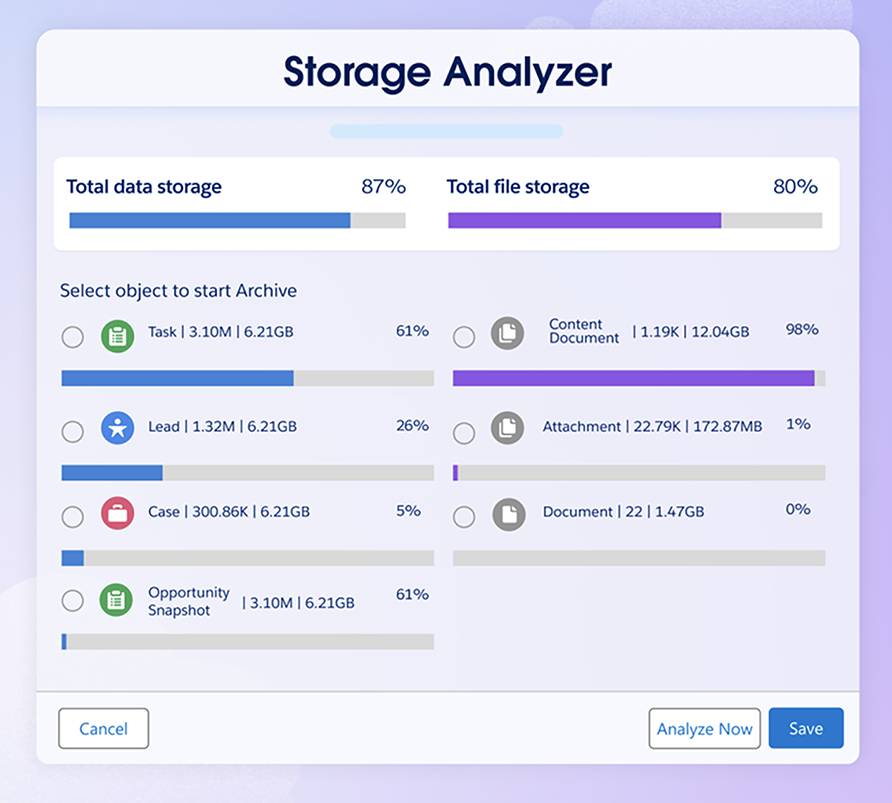Click the 'Task | 3.10M | 6.21GB' label
The image size is (892, 803).
point(221,332)
